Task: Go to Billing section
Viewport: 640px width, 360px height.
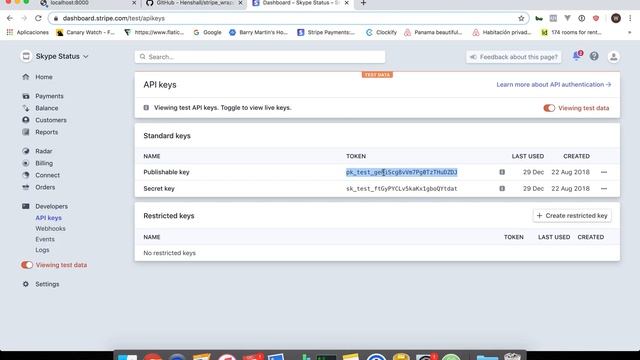Action: pyautogui.click(x=44, y=163)
